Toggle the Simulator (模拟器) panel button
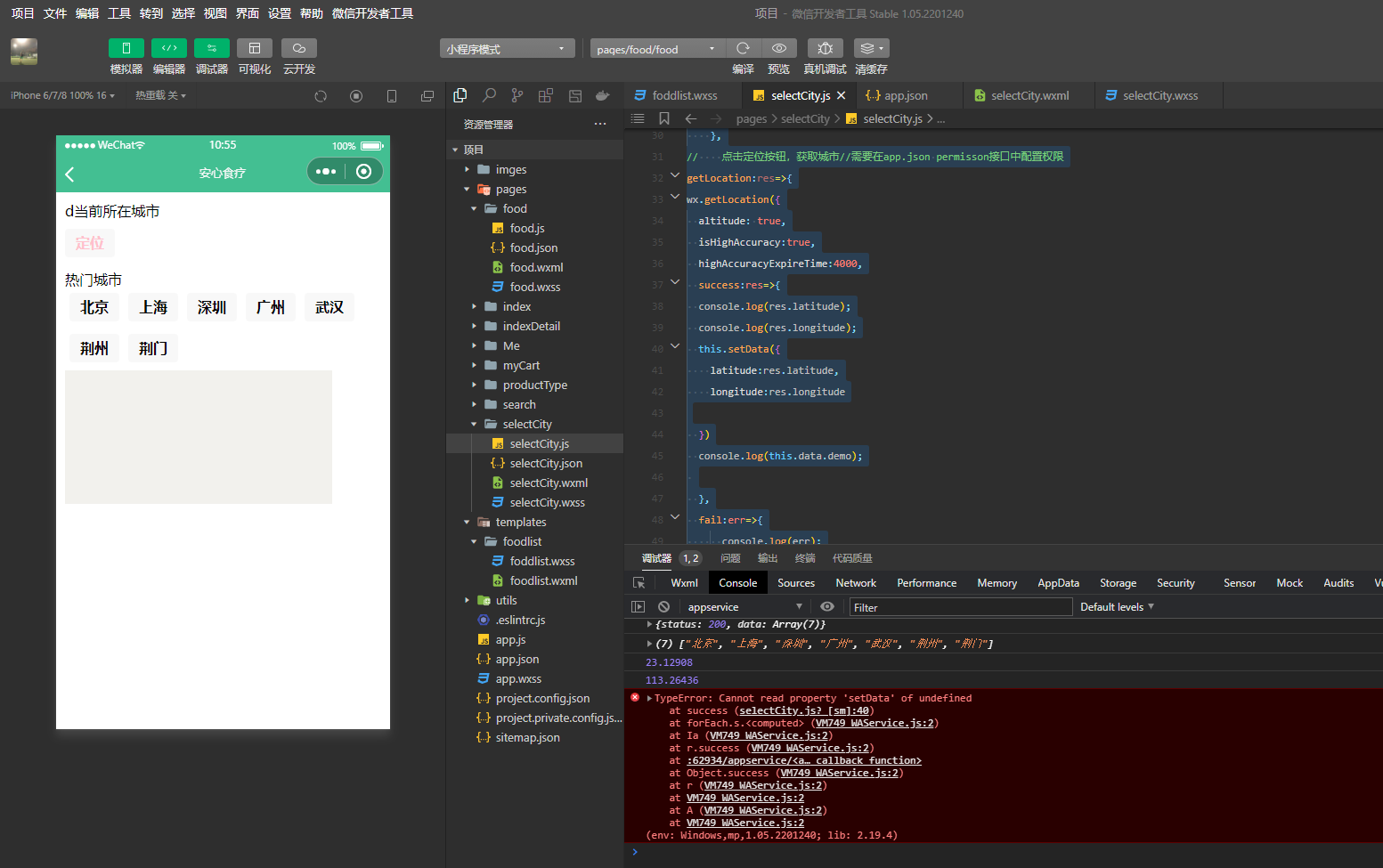 pos(126,48)
